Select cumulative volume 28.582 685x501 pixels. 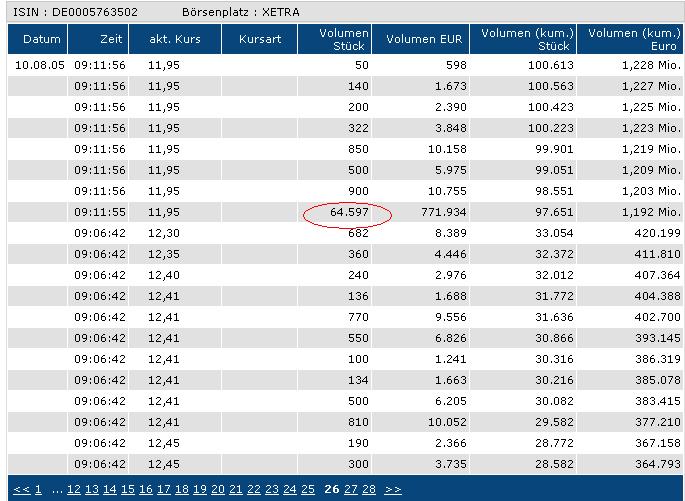coord(554,464)
